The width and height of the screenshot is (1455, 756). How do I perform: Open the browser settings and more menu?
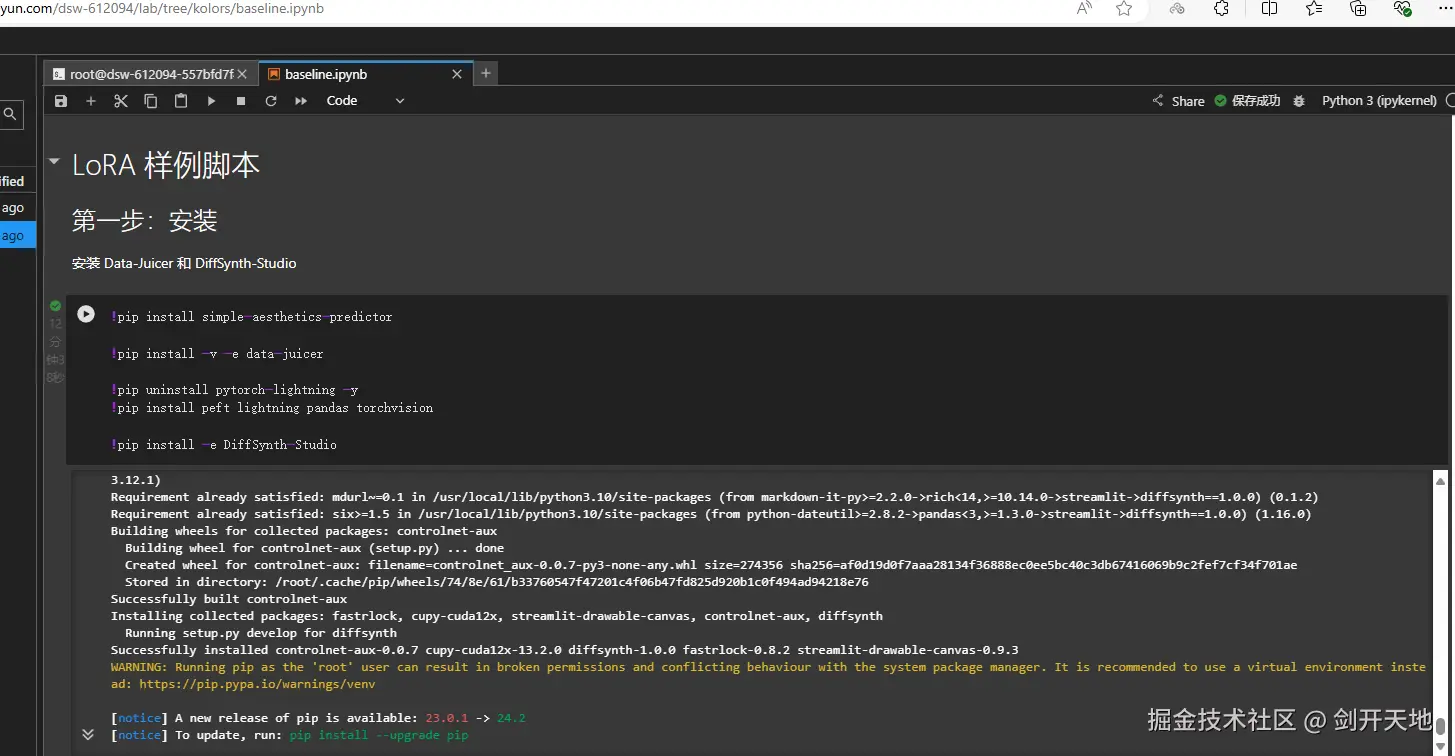coord(1446,9)
